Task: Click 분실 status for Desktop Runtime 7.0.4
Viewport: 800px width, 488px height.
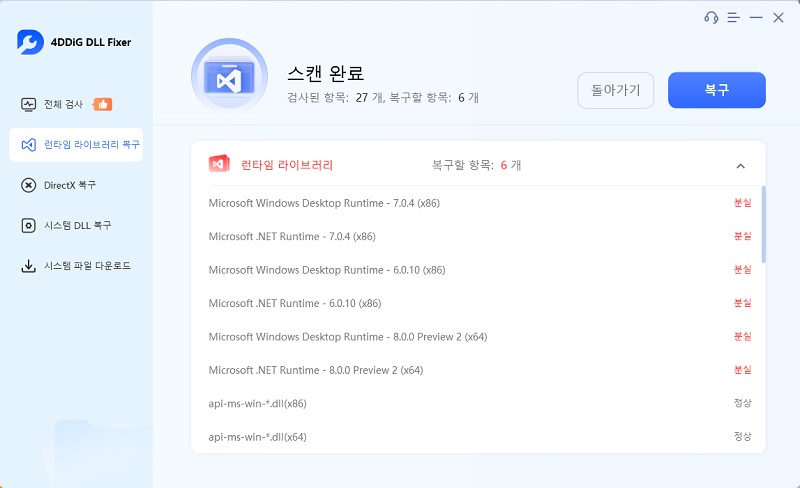Action: click(x=742, y=203)
